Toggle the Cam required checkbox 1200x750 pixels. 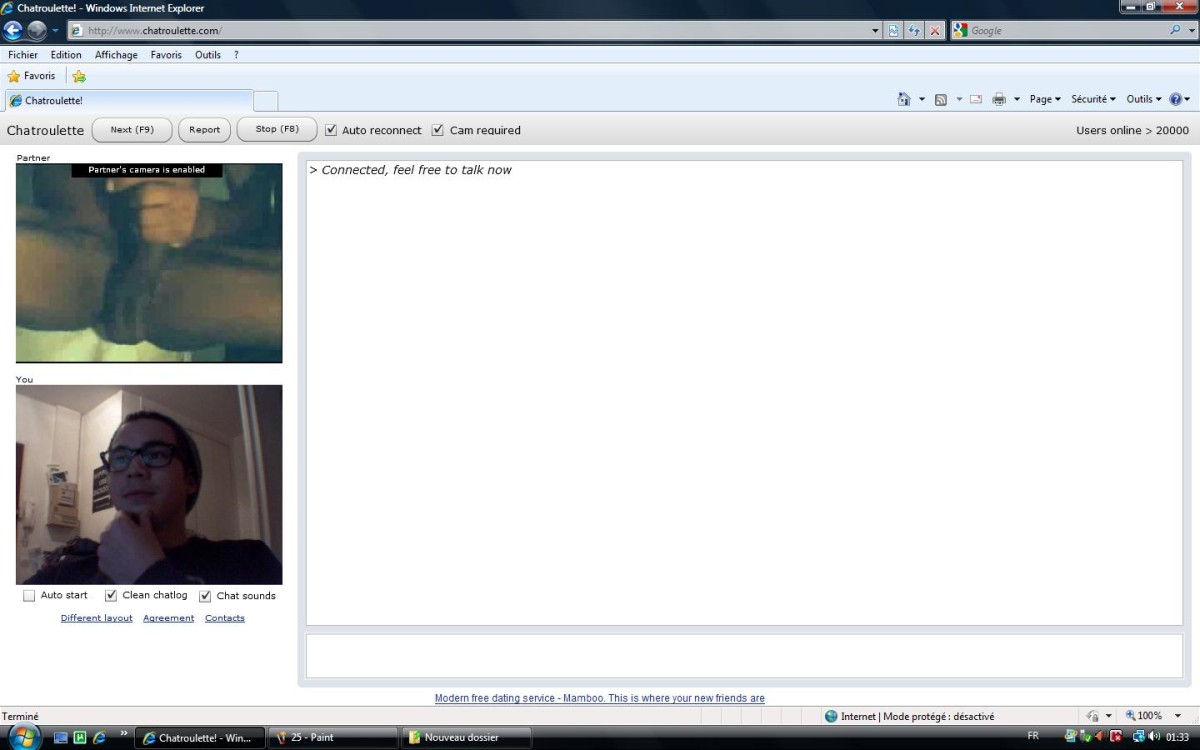tap(437, 130)
